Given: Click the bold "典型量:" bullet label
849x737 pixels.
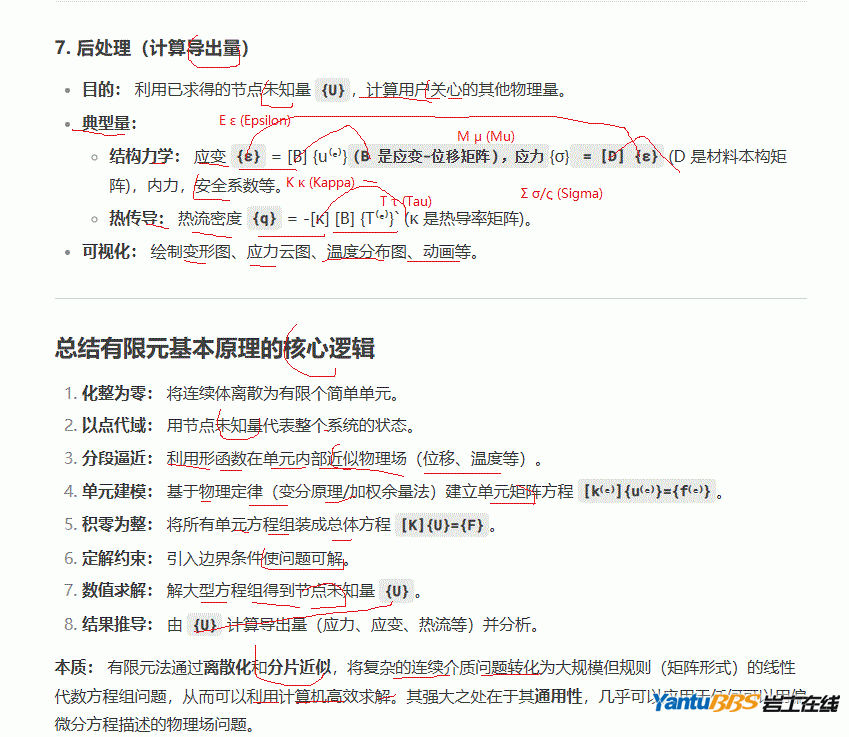Looking at the screenshot, I should 109,123.
